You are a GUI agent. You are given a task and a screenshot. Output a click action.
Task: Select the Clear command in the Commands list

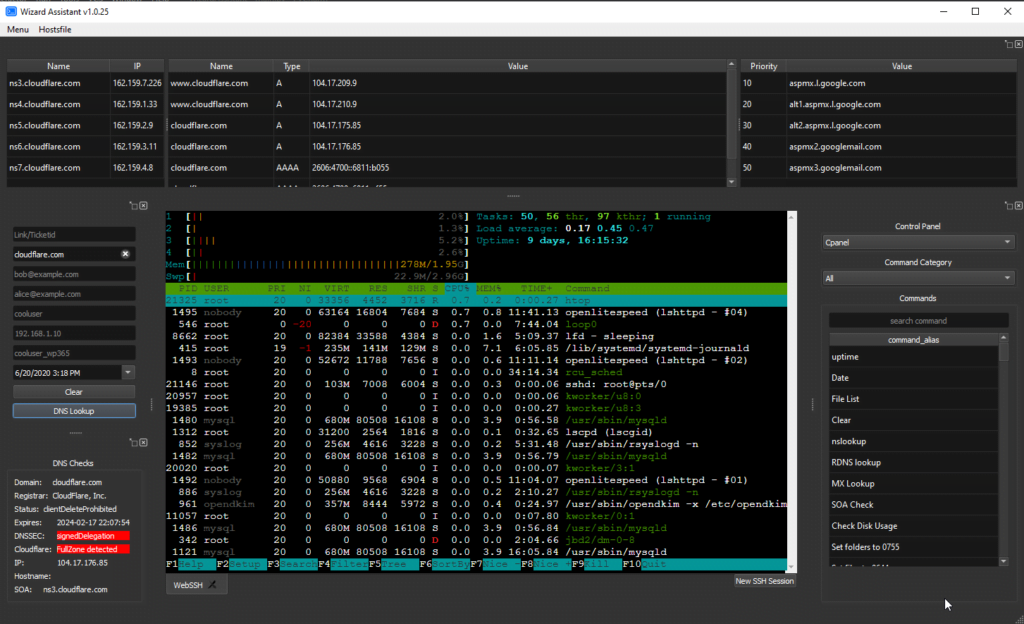click(x=914, y=420)
